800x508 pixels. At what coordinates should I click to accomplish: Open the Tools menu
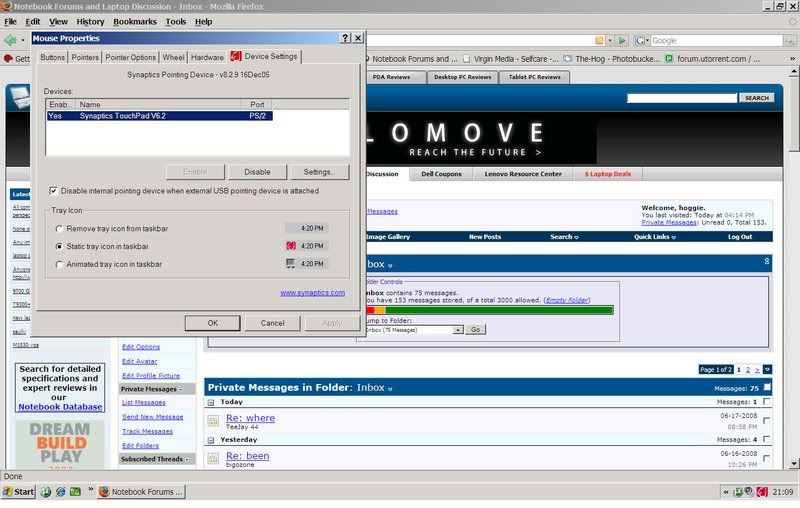(x=176, y=22)
